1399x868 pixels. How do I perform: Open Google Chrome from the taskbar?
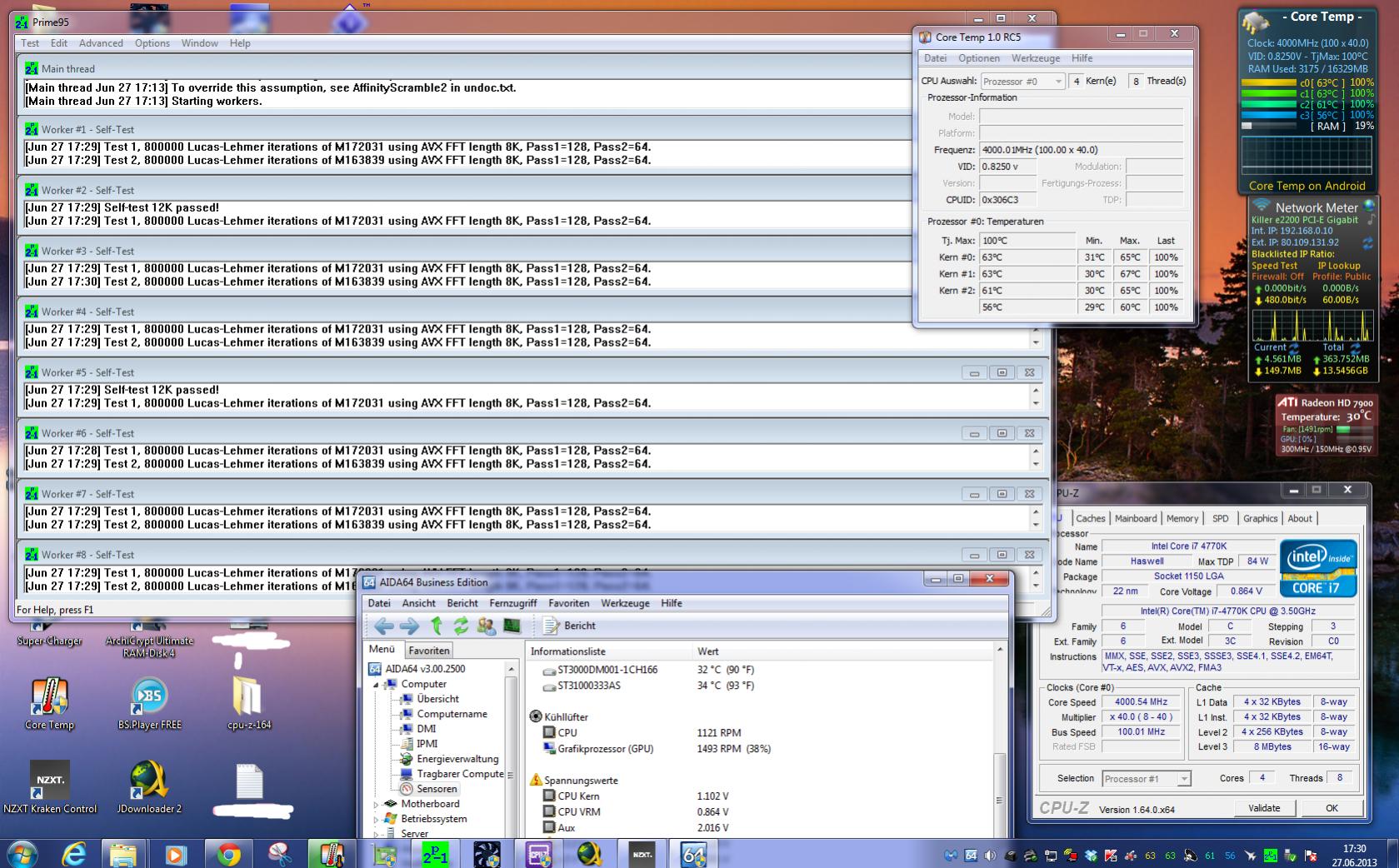point(228,854)
